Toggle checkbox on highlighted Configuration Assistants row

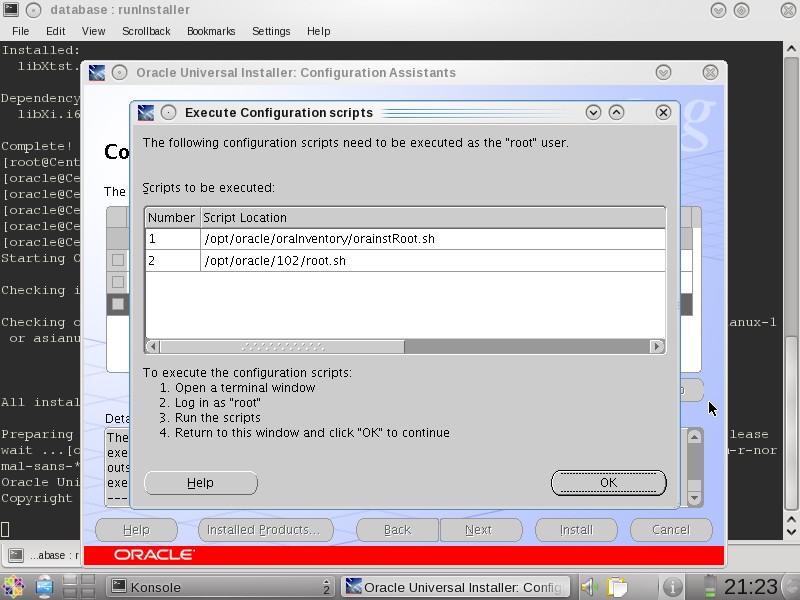pos(118,304)
